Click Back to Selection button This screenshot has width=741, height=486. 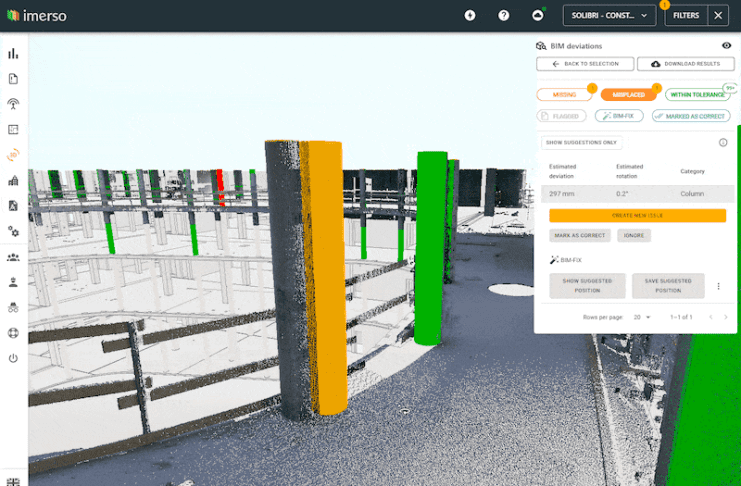point(584,64)
